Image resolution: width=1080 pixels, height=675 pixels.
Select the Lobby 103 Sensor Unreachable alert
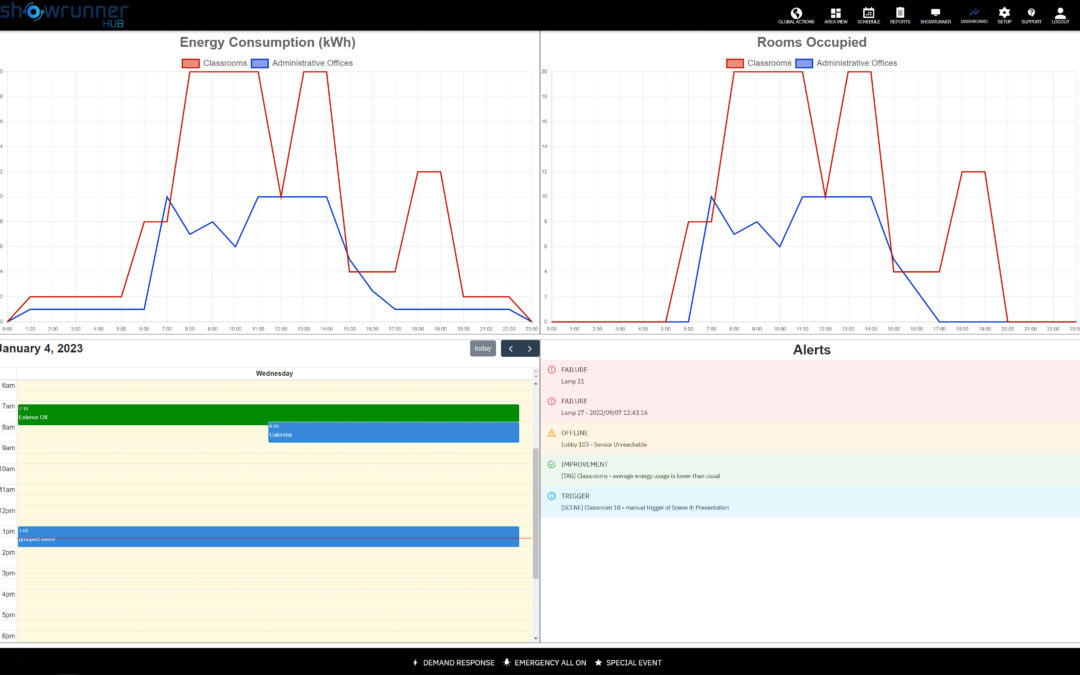[x=810, y=439]
